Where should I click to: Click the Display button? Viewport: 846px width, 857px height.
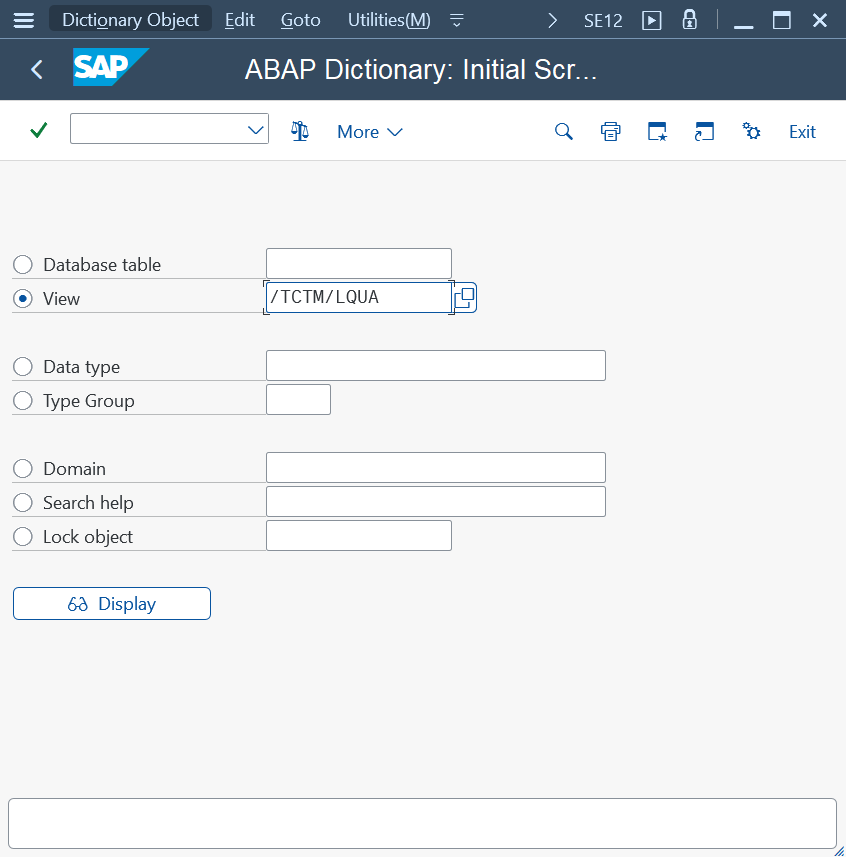[x=112, y=604]
